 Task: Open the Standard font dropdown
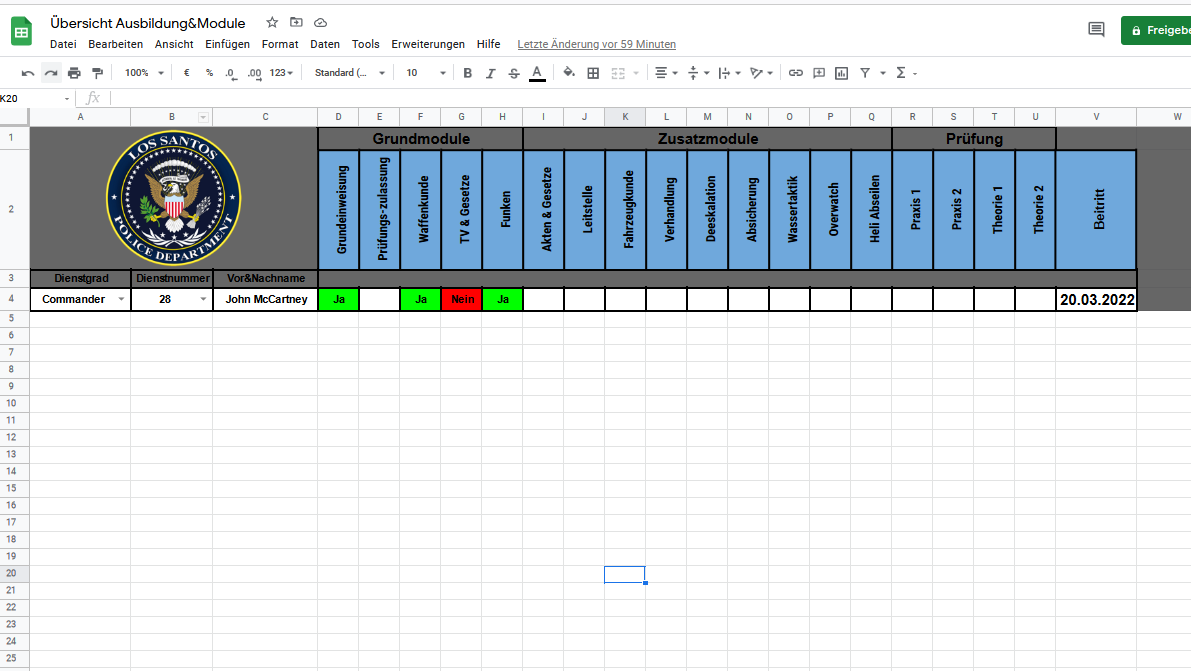(349, 73)
